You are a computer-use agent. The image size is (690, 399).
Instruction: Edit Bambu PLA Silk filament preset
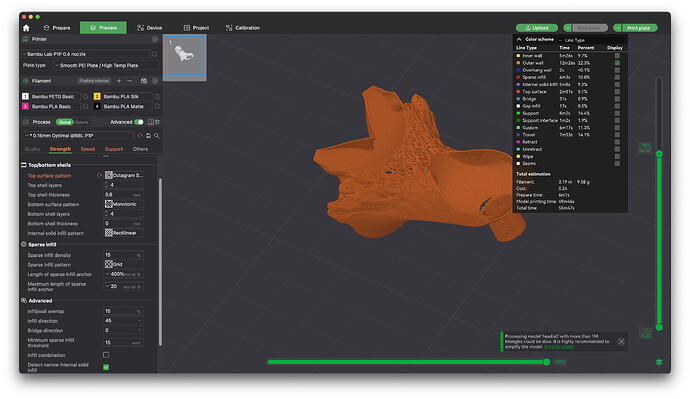click(x=157, y=96)
